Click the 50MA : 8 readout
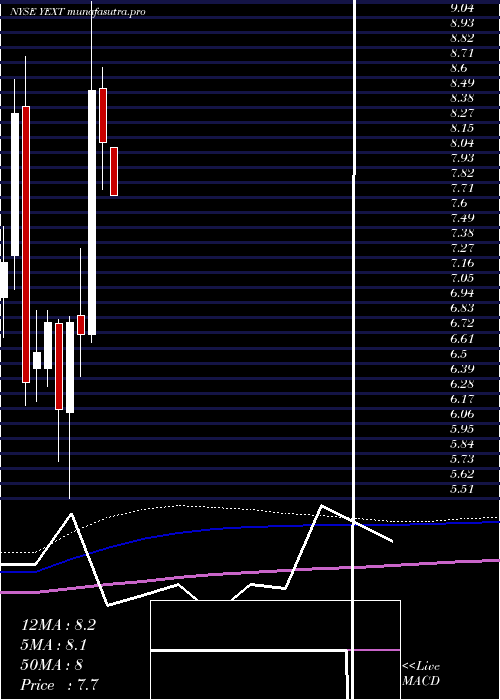Image resolution: width=500 pixels, height=700 pixels. (x=51, y=665)
